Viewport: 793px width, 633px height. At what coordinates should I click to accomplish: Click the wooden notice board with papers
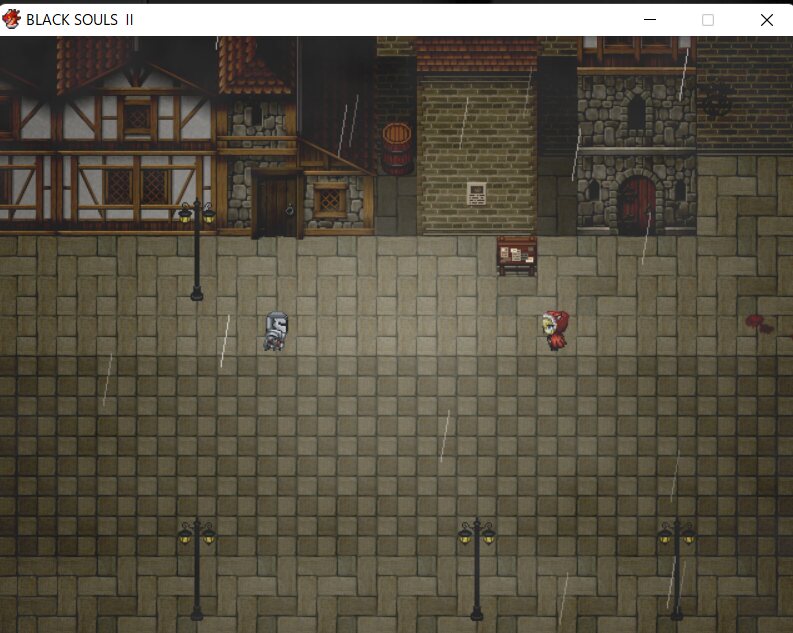(x=516, y=255)
